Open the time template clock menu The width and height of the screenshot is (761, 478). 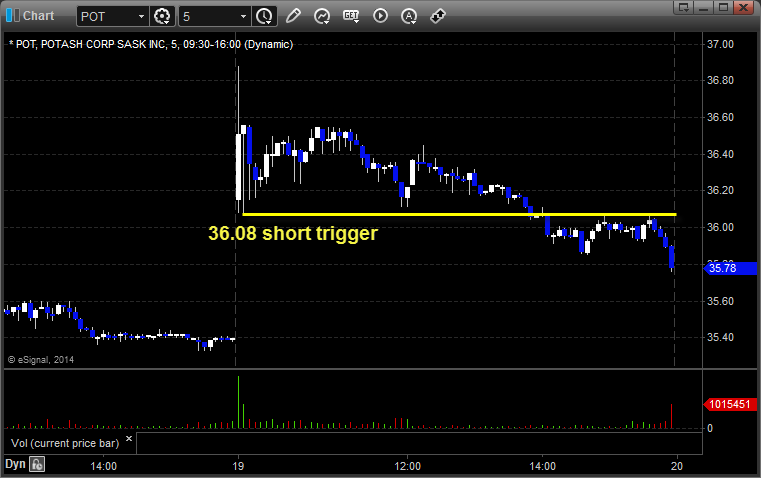(x=264, y=16)
